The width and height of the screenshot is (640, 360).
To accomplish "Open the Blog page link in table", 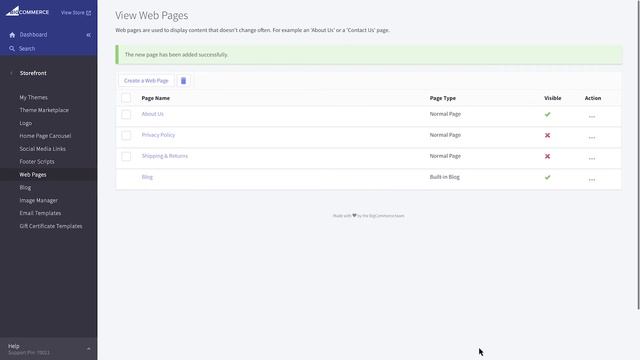I will 147,177.
